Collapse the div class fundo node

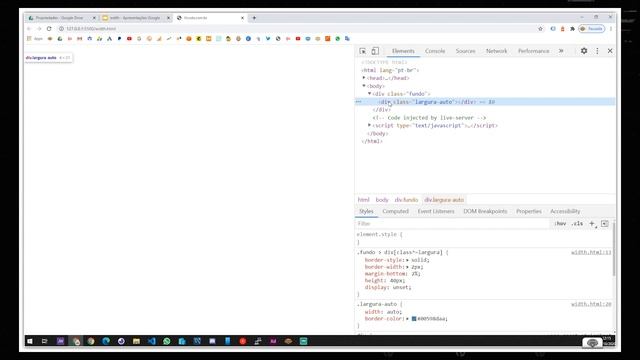point(369,93)
